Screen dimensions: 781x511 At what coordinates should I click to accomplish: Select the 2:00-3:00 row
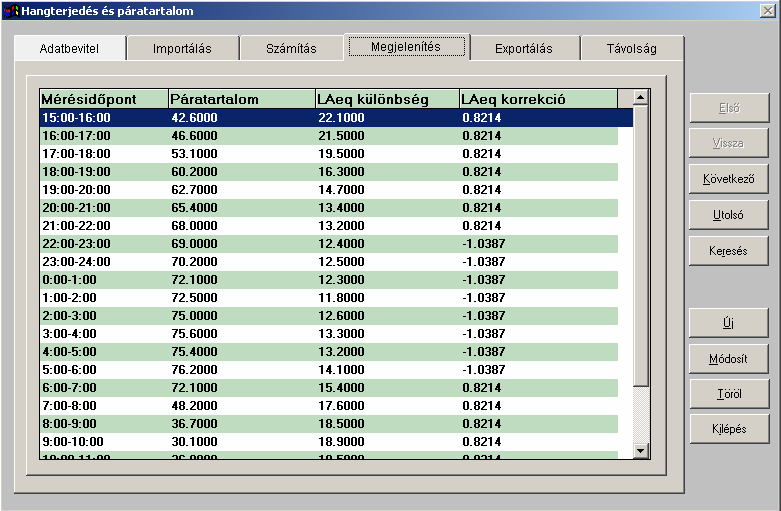point(329,316)
